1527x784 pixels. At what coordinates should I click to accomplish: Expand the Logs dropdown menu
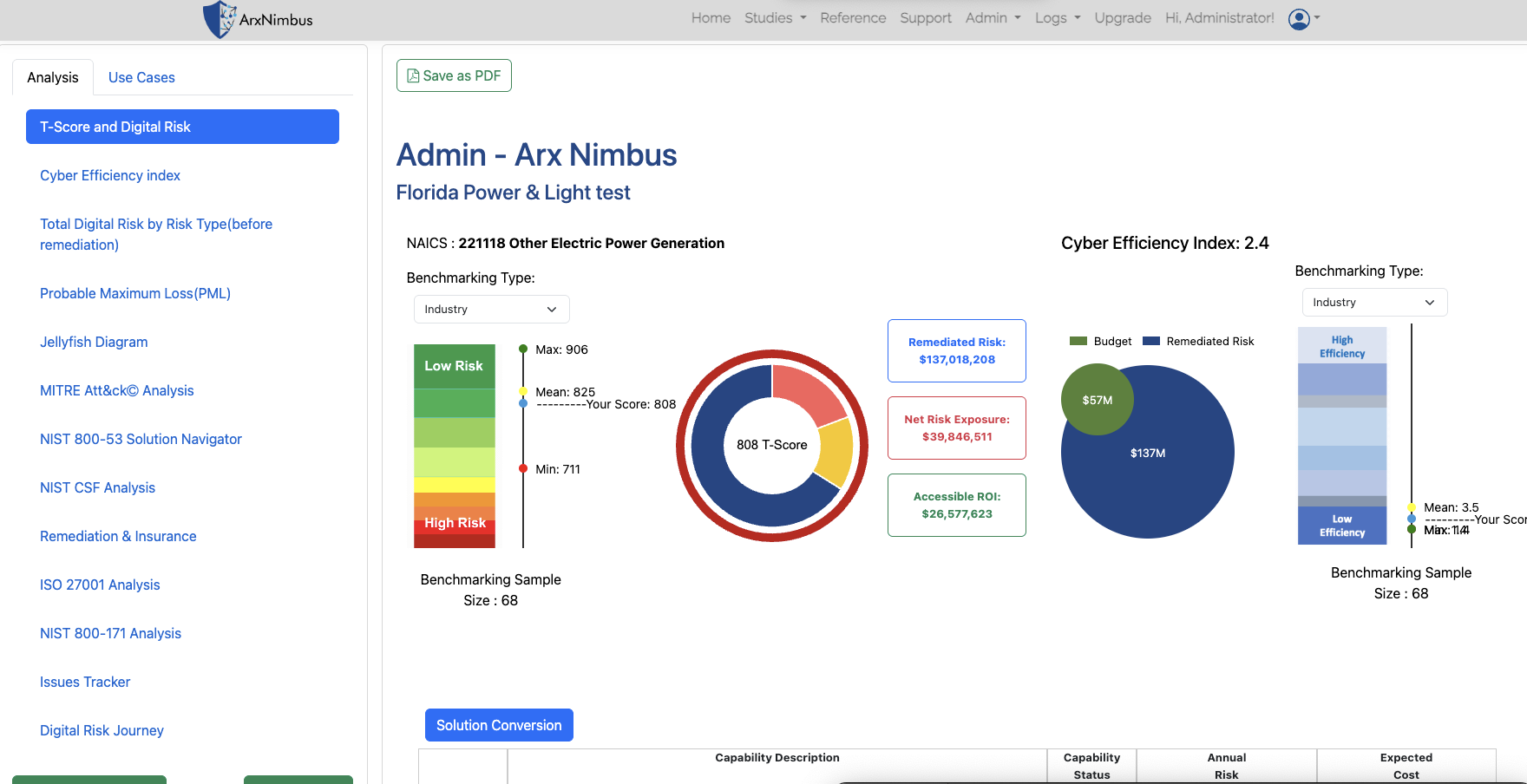tap(1057, 18)
